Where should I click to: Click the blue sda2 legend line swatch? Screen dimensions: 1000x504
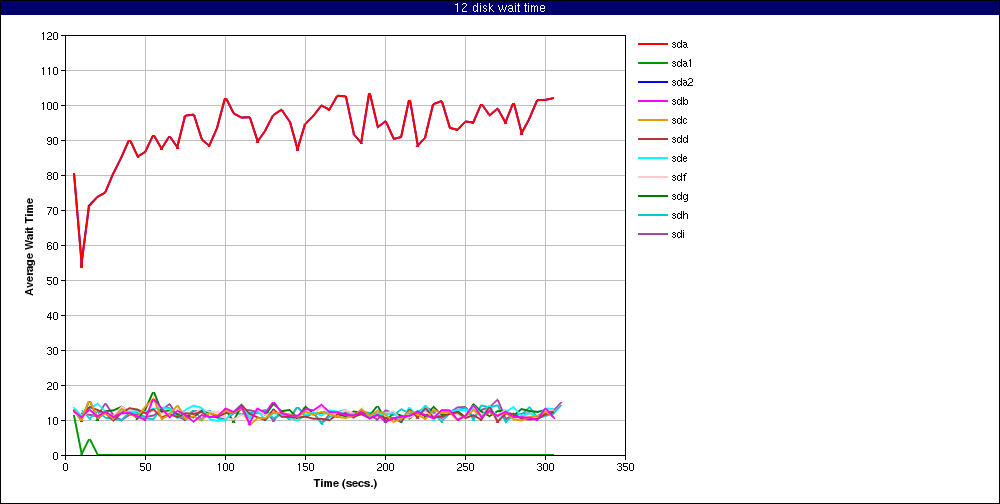(652, 82)
